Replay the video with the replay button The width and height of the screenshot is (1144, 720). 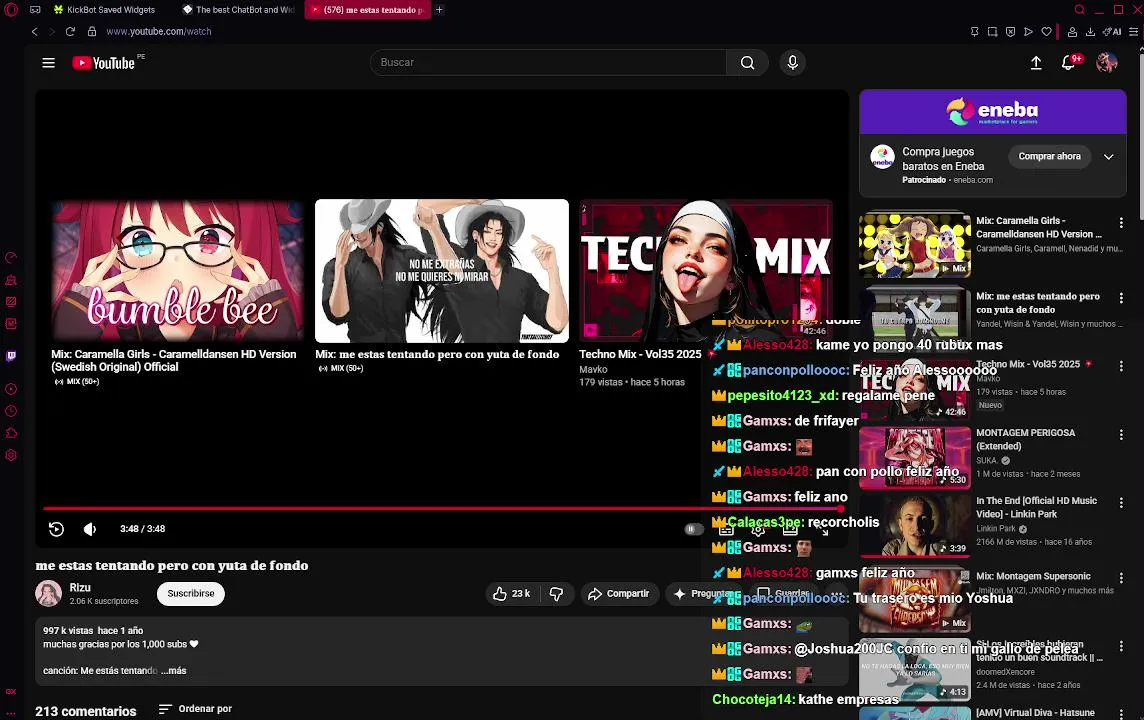(56, 529)
